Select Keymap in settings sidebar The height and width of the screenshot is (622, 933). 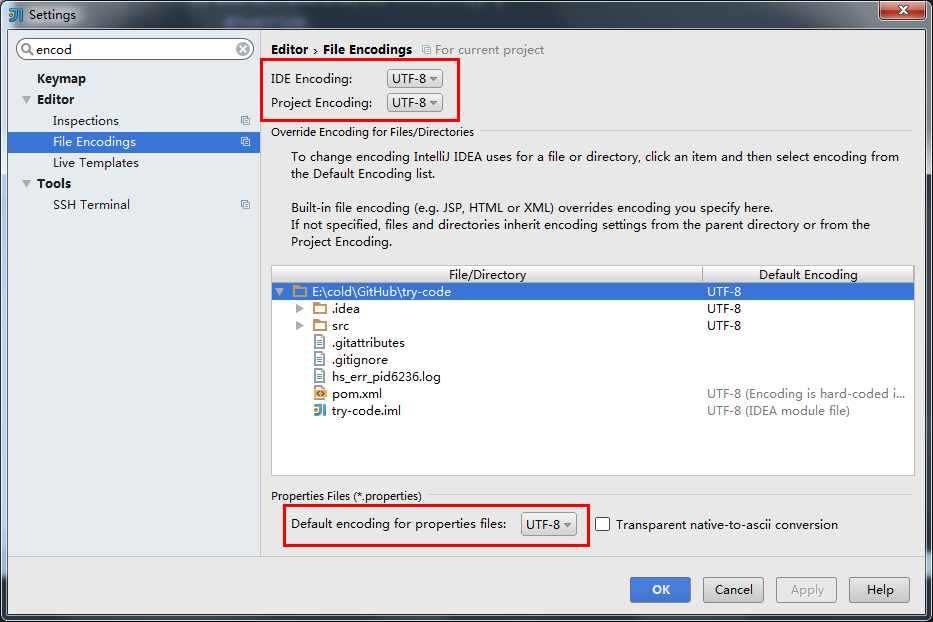pos(61,79)
